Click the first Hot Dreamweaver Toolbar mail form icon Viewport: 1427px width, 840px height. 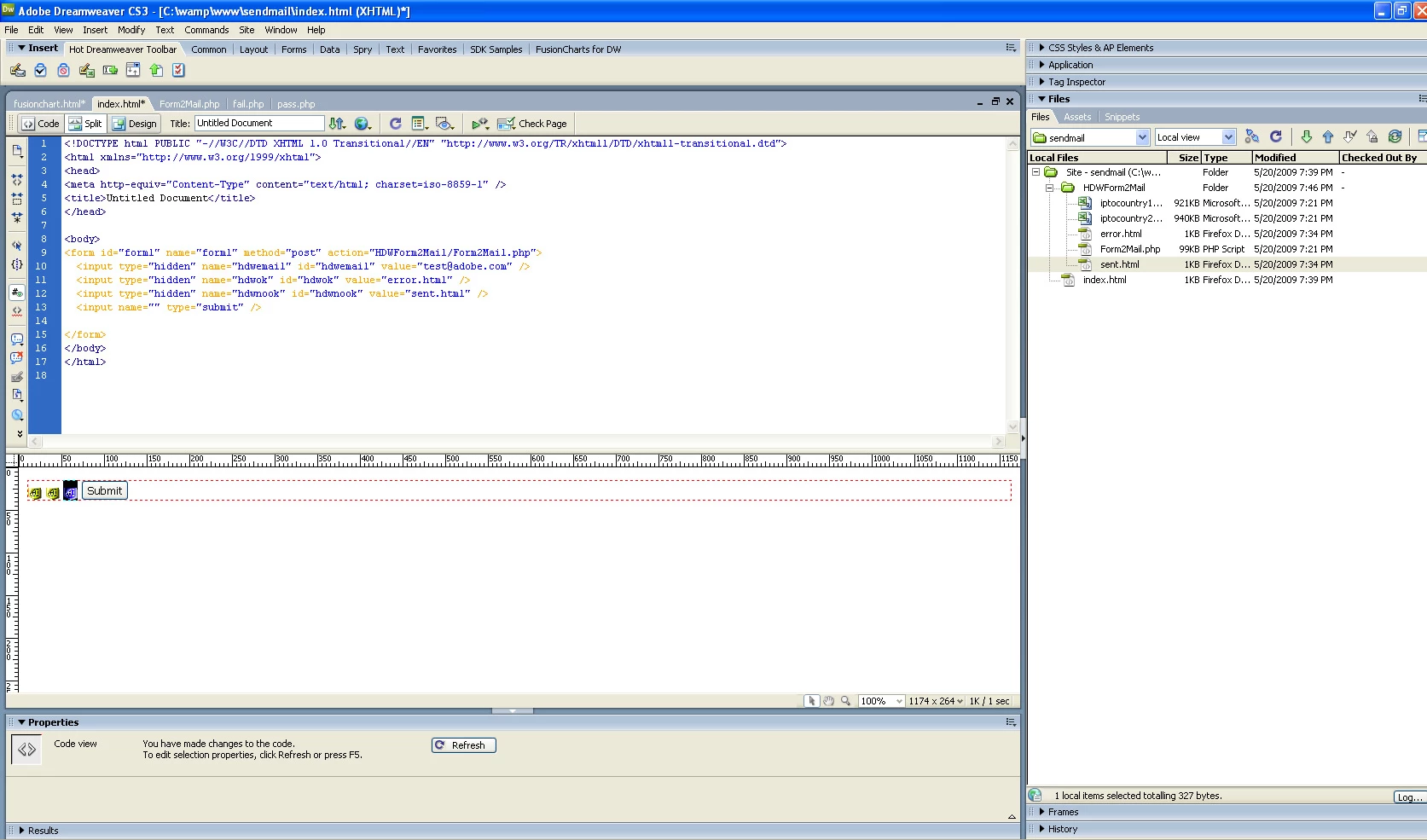pos(18,70)
